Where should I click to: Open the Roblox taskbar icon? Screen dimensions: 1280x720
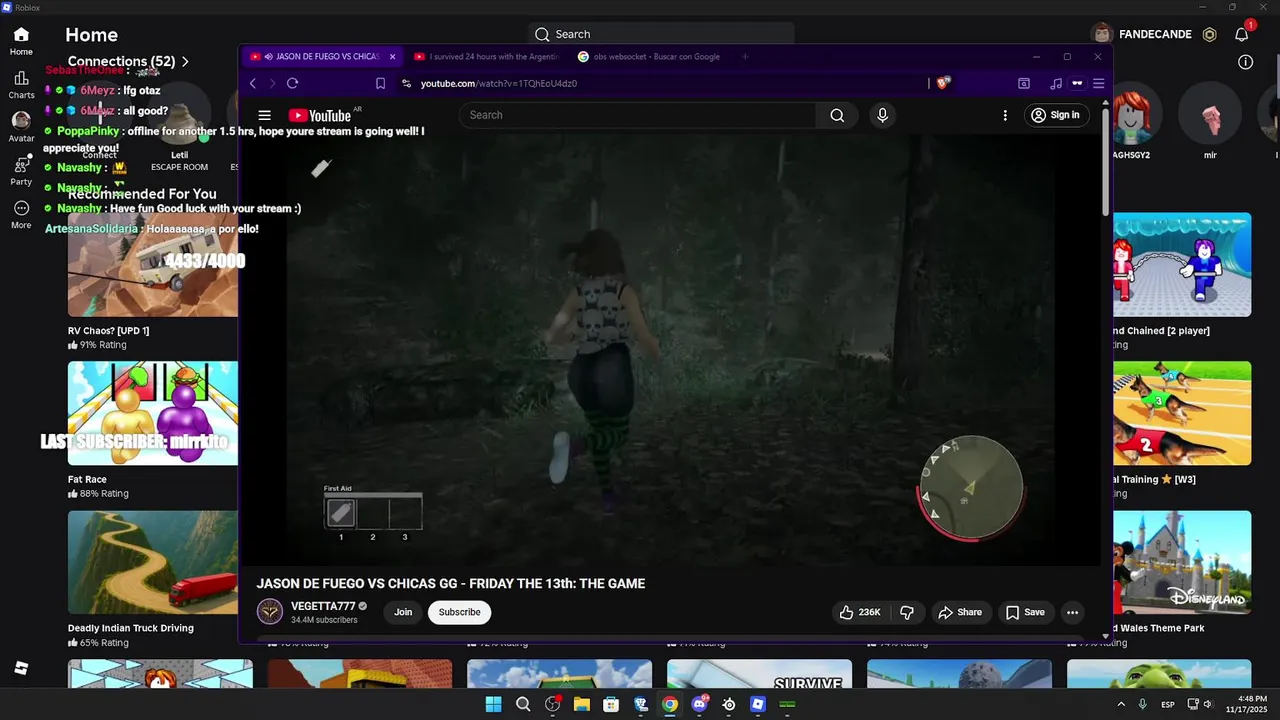tap(758, 704)
